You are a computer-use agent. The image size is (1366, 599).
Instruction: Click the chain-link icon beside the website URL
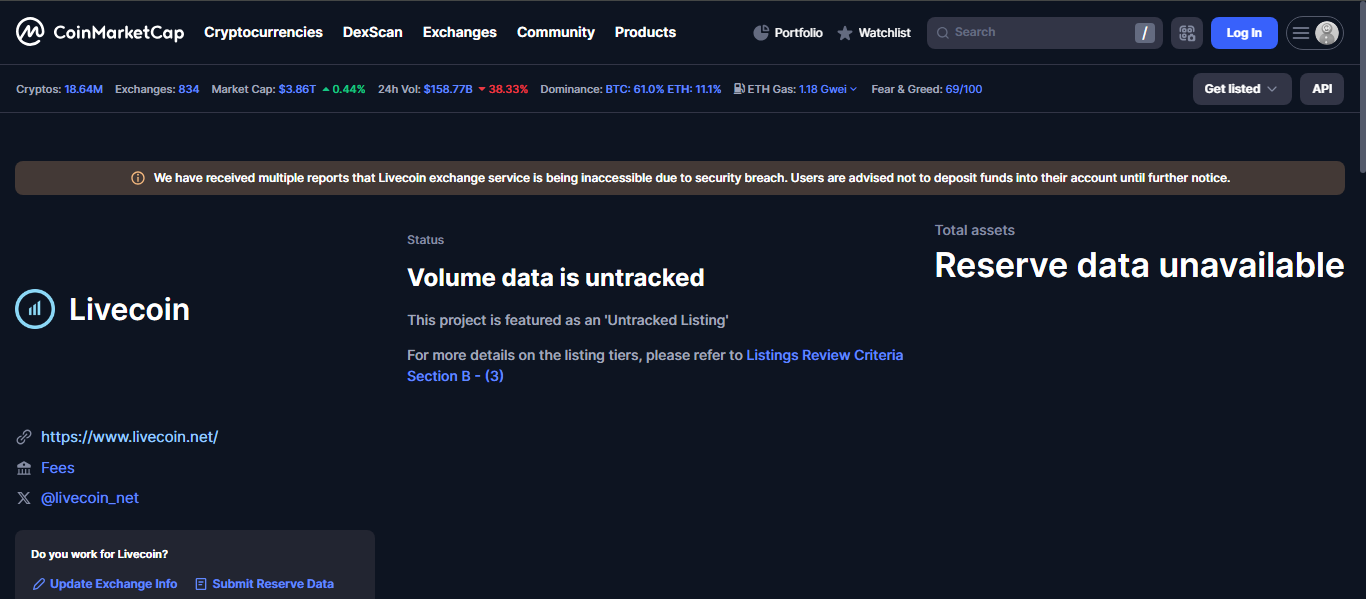[x=23, y=436]
